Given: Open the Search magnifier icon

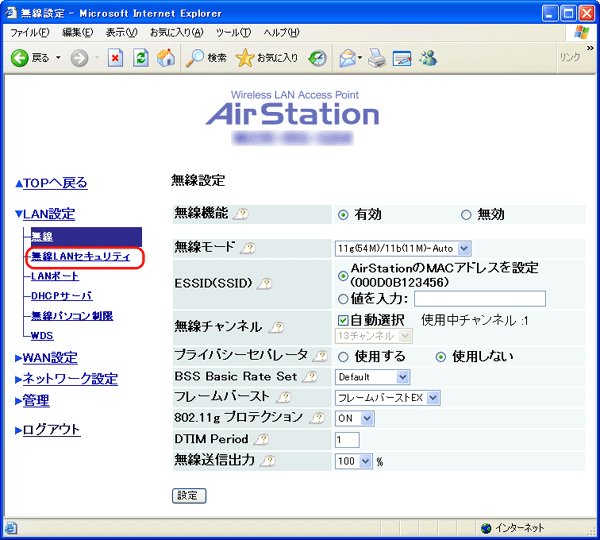Looking at the screenshot, I should click(194, 58).
